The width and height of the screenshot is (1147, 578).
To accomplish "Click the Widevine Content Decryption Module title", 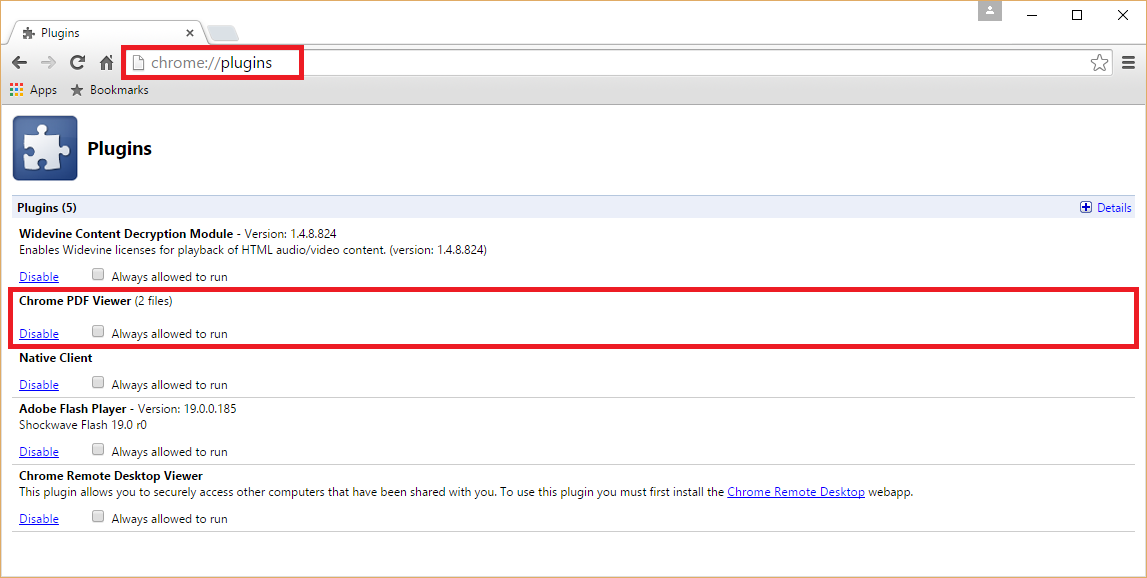I will click(126, 234).
